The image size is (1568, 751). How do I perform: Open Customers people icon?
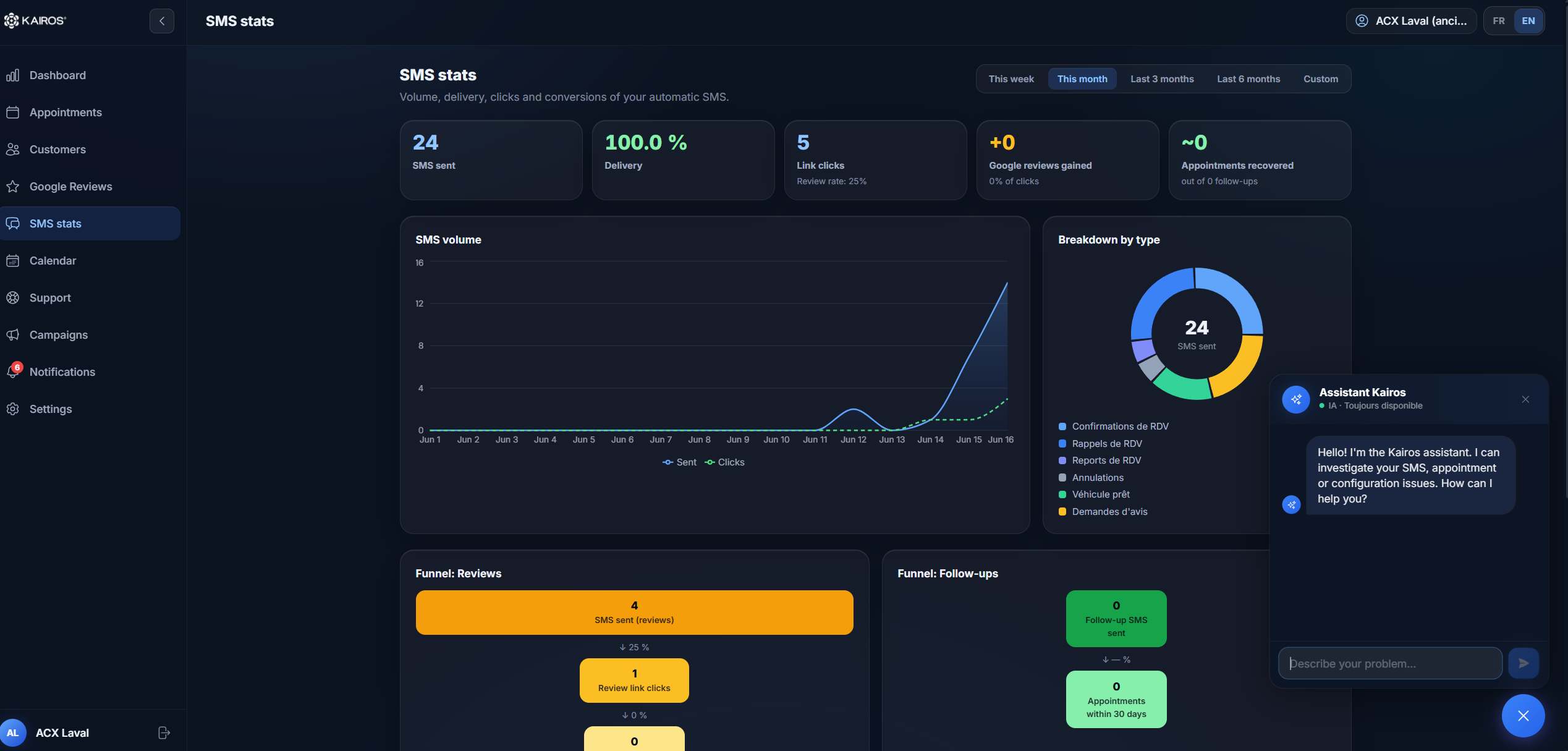tap(13, 150)
